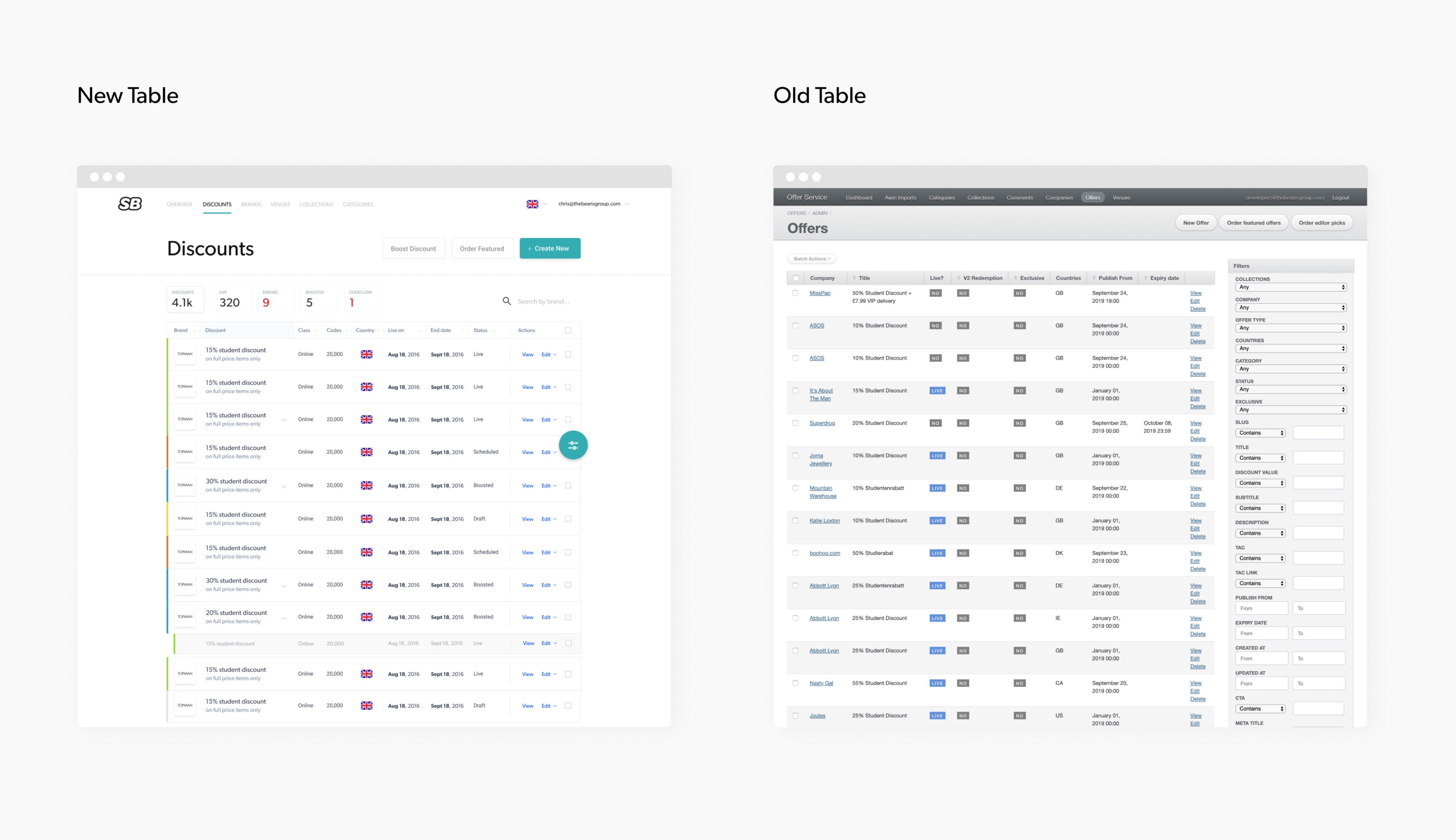Check the checkbox on the MissPap offer row
This screenshot has width=1456, height=840.
click(796, 292)
